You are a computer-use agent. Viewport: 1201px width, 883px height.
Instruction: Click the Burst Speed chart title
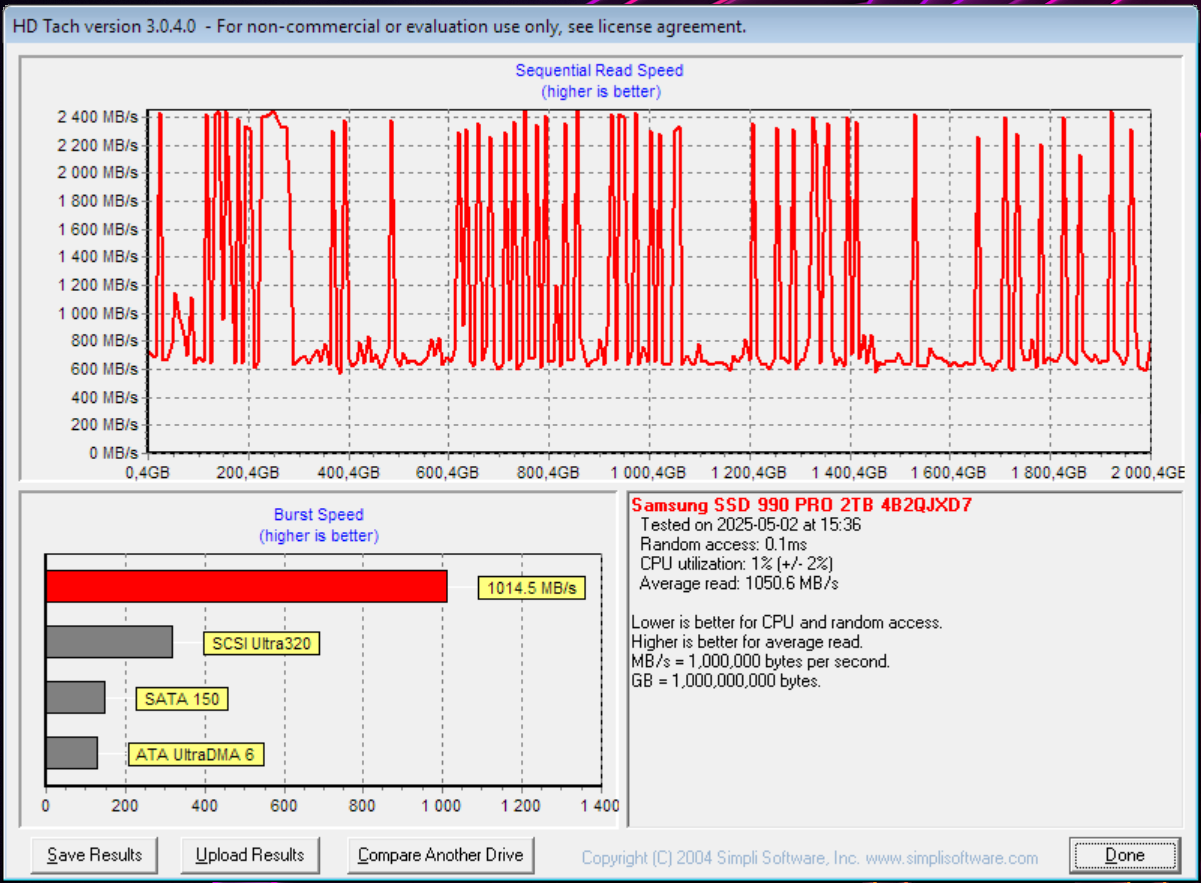(x=318, y=515)
